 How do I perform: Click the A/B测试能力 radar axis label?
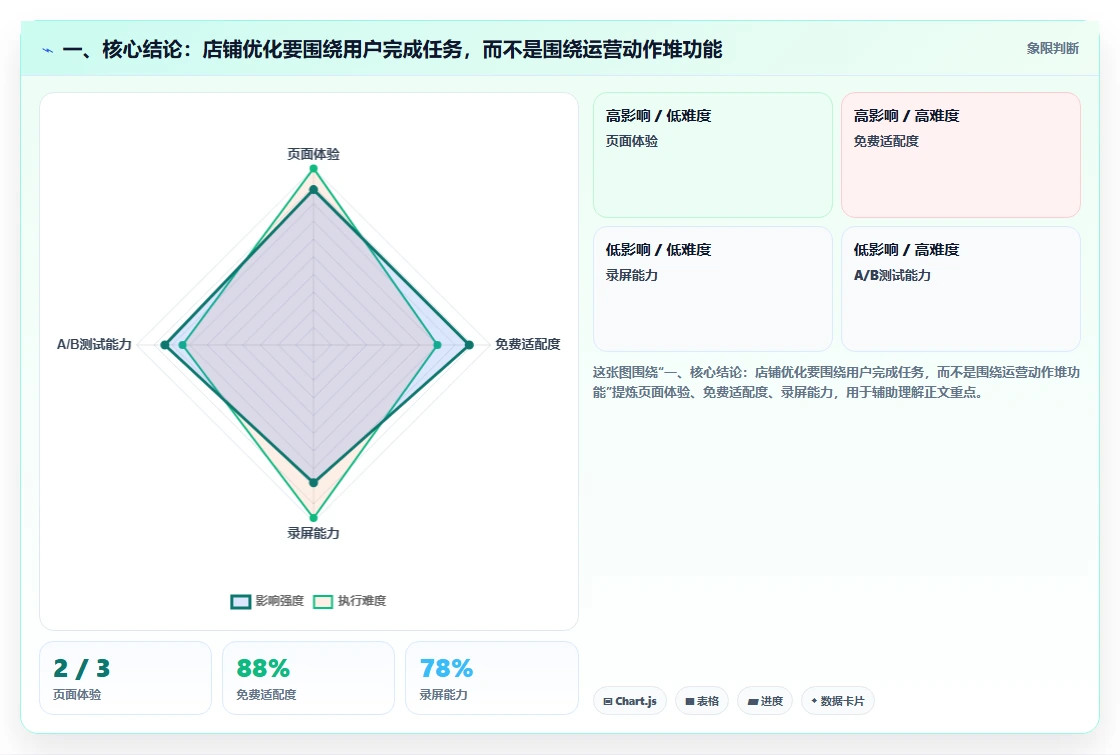click(94, 344)
